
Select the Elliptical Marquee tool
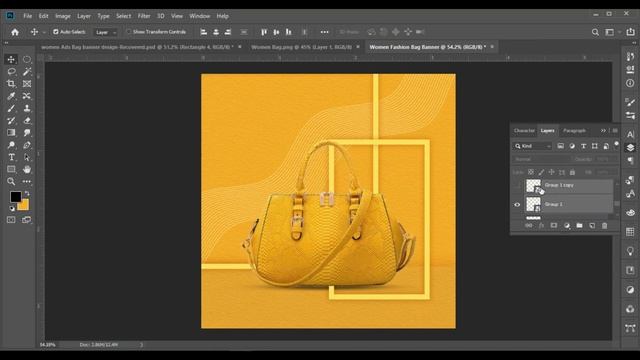[x=27, y=59]
